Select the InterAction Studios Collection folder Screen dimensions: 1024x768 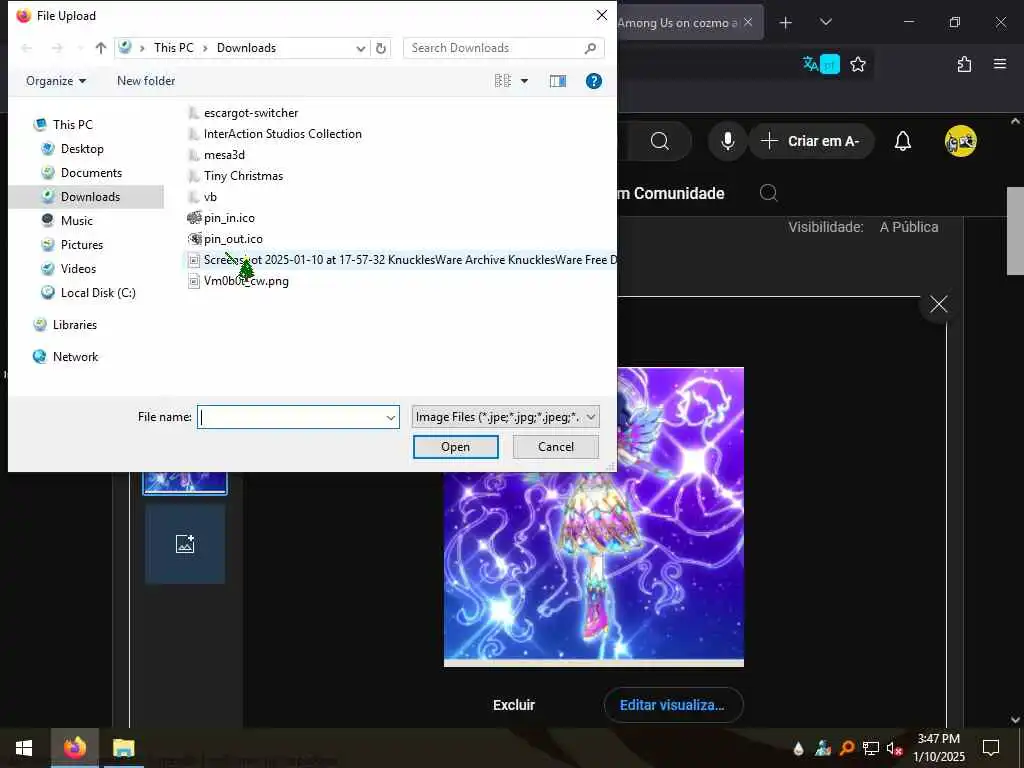[282, 134]
